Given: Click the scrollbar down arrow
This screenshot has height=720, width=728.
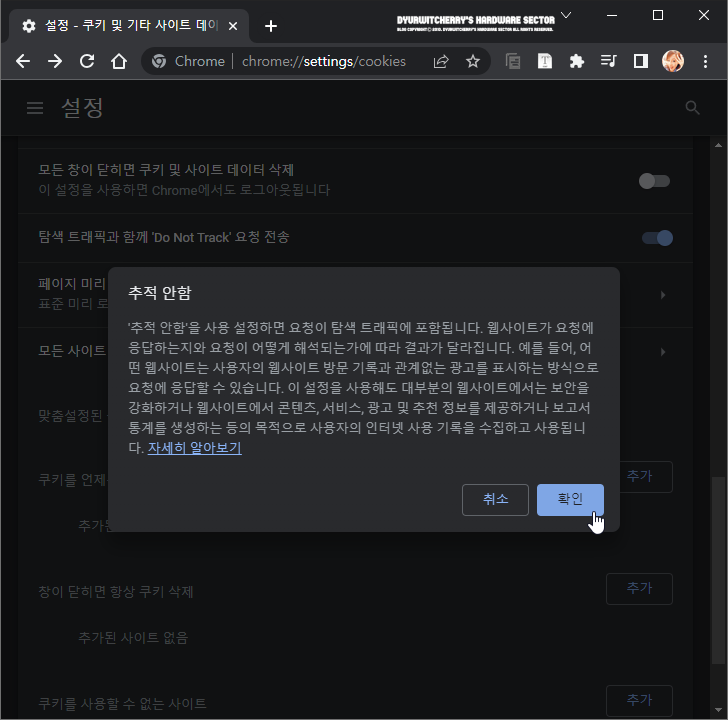Looking at the screenshot, I should tap(719, 710).
